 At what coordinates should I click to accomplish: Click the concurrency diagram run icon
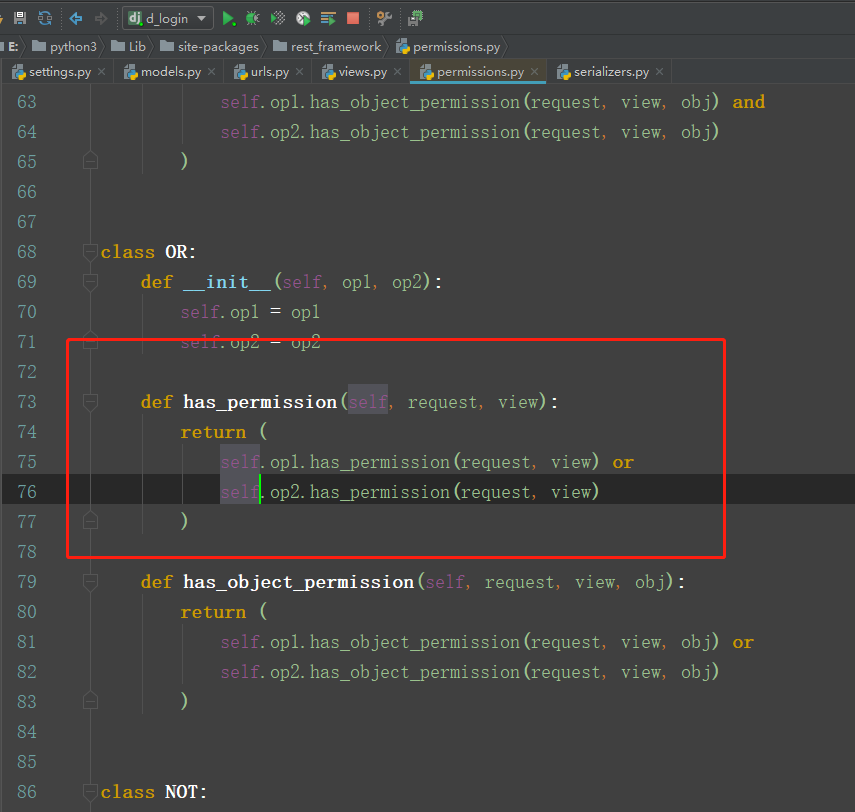pyautogui.click(x=328, y=19)
